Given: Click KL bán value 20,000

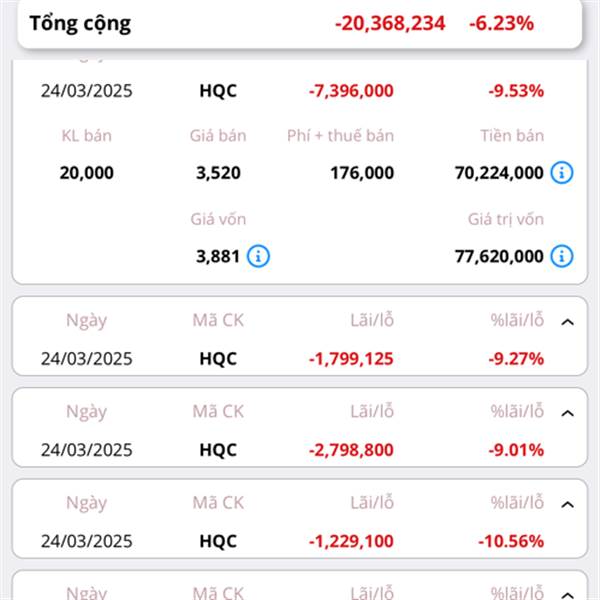Looking at the screenshot, I should (86, 173).
